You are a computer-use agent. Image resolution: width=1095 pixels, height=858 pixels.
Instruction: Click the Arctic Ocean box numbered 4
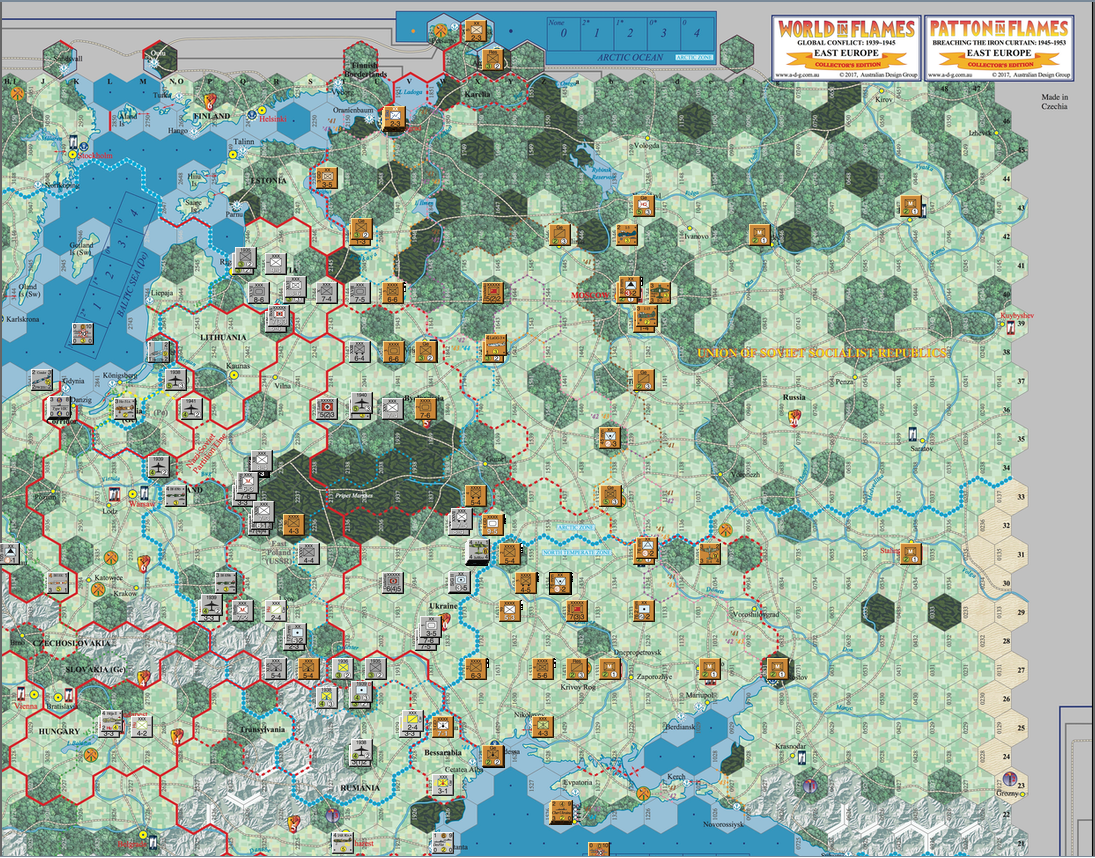click(x=696, y=34)
